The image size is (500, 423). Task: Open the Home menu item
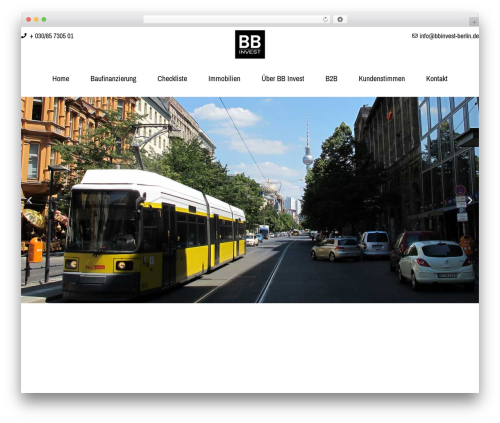(x=61, y=79)
